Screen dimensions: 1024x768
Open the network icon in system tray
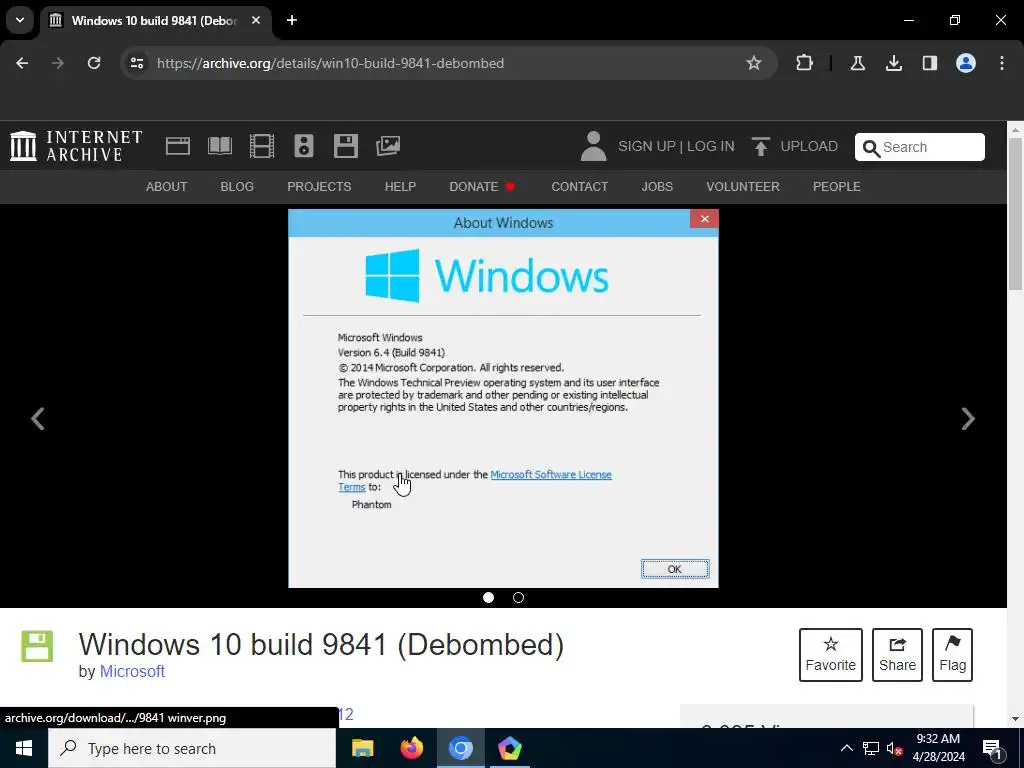pyautogui.click(x=871, y=748)
